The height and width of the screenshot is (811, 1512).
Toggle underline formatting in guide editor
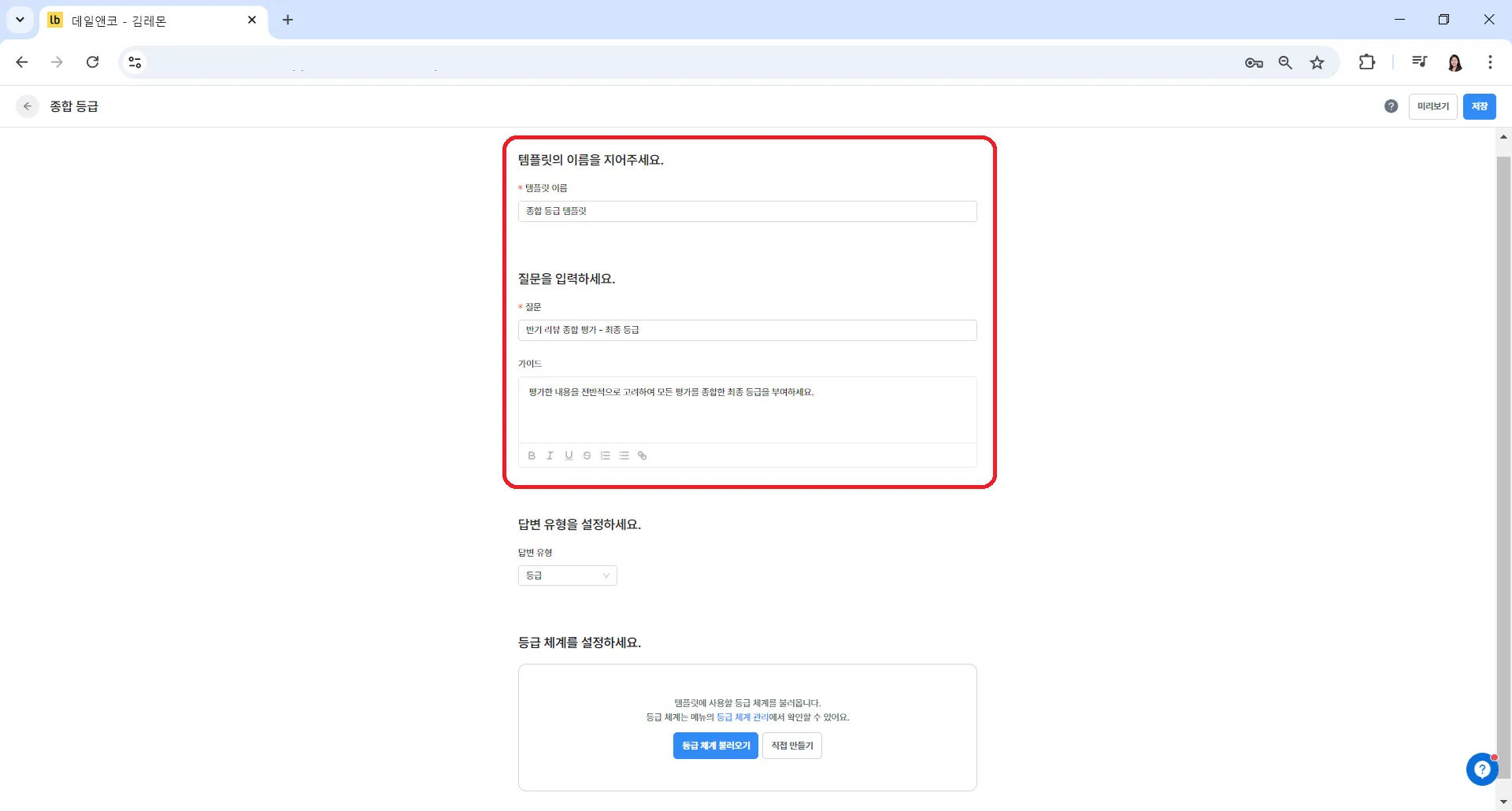point(569,455)
